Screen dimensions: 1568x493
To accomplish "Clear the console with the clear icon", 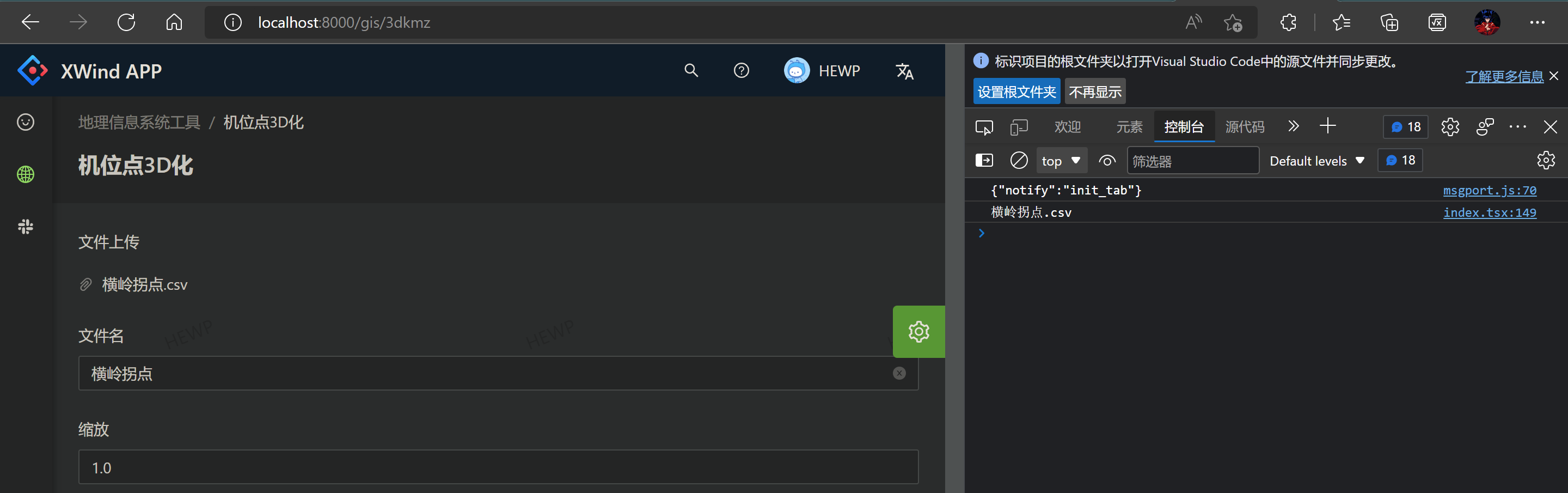I will pyautogui.click(x=1019, y=160).
